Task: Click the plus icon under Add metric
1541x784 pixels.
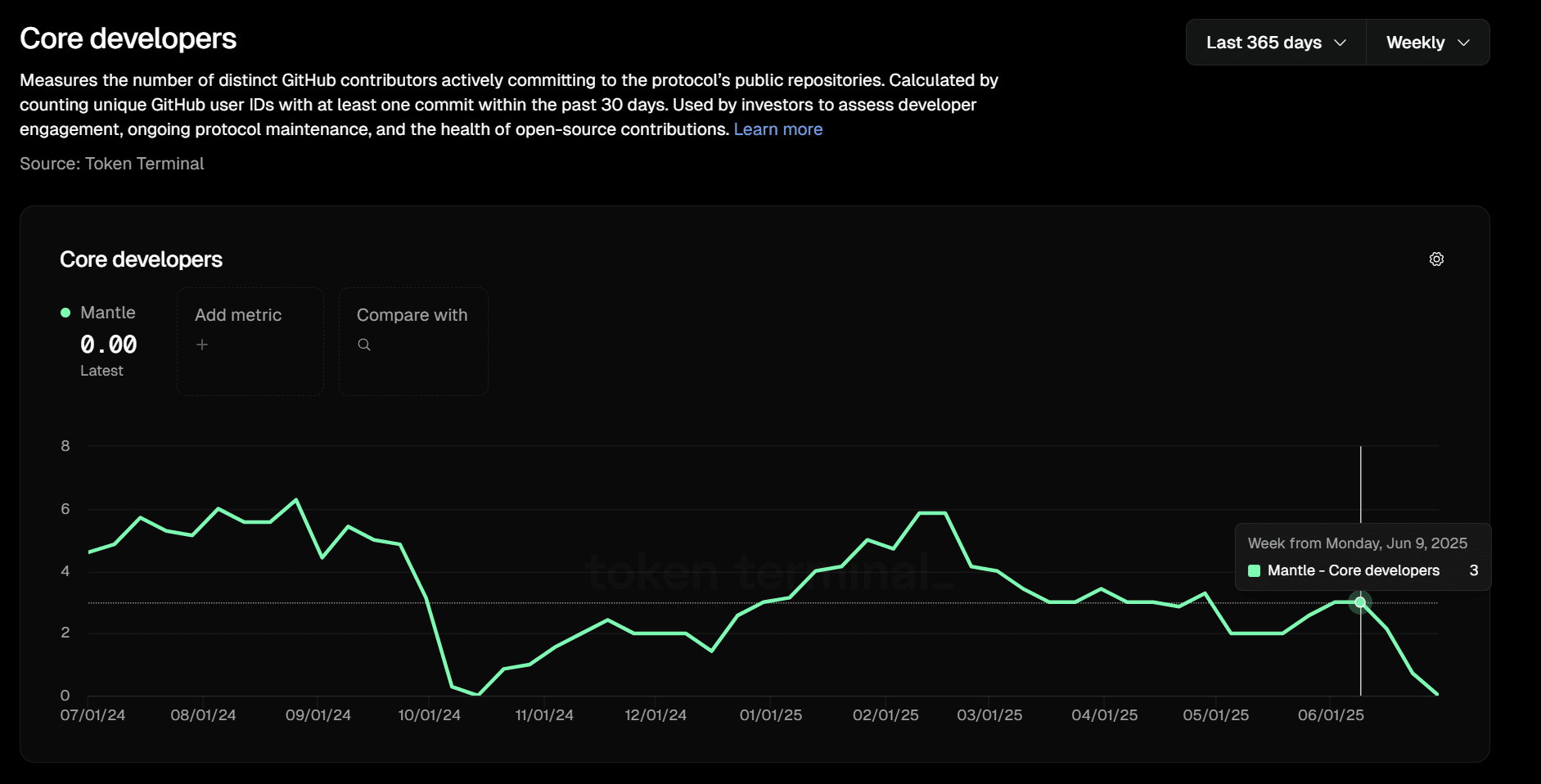Action: coord(202,345)
